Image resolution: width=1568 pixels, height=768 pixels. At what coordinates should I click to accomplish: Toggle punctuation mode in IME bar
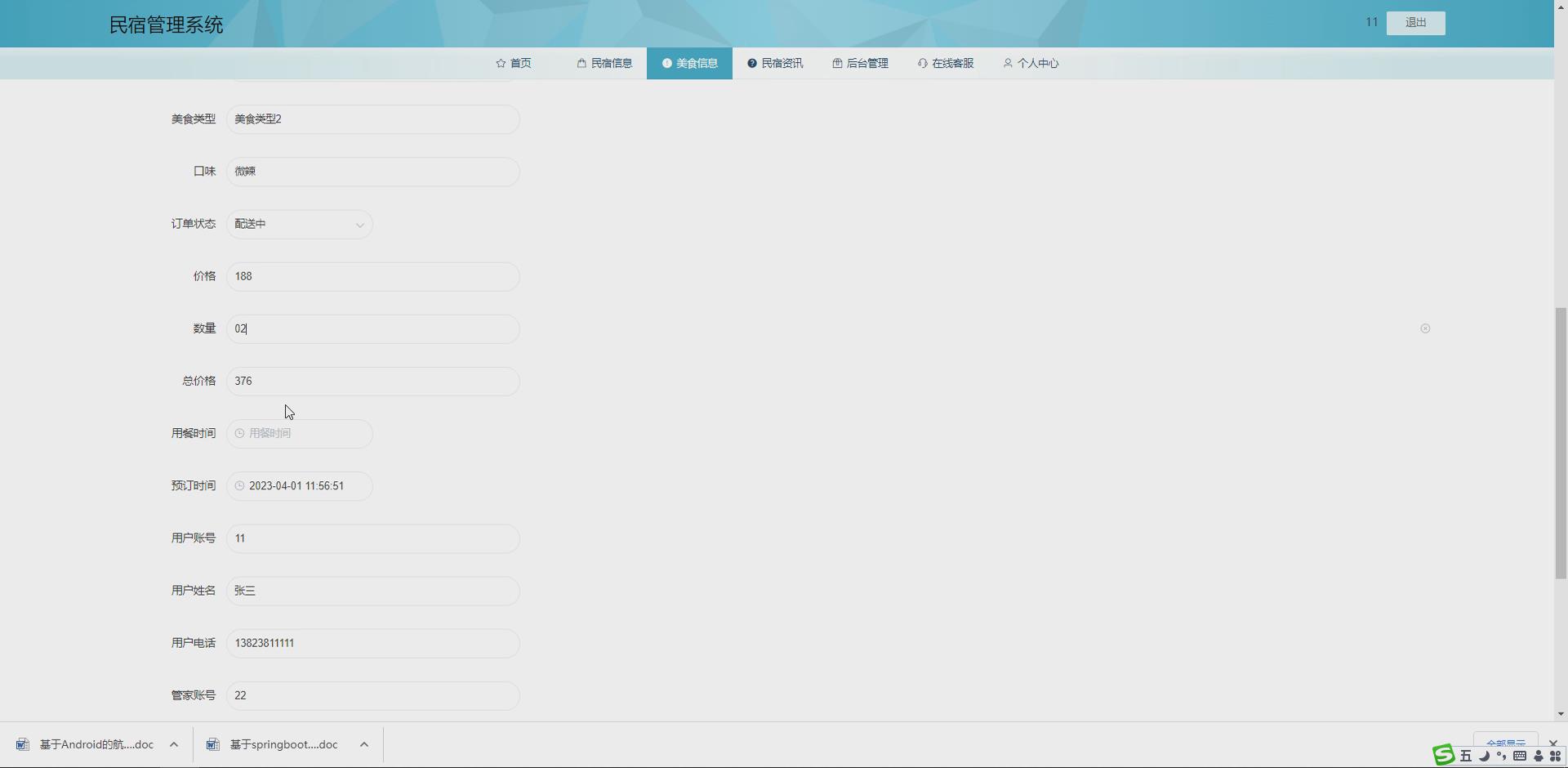click(1501, 756)
